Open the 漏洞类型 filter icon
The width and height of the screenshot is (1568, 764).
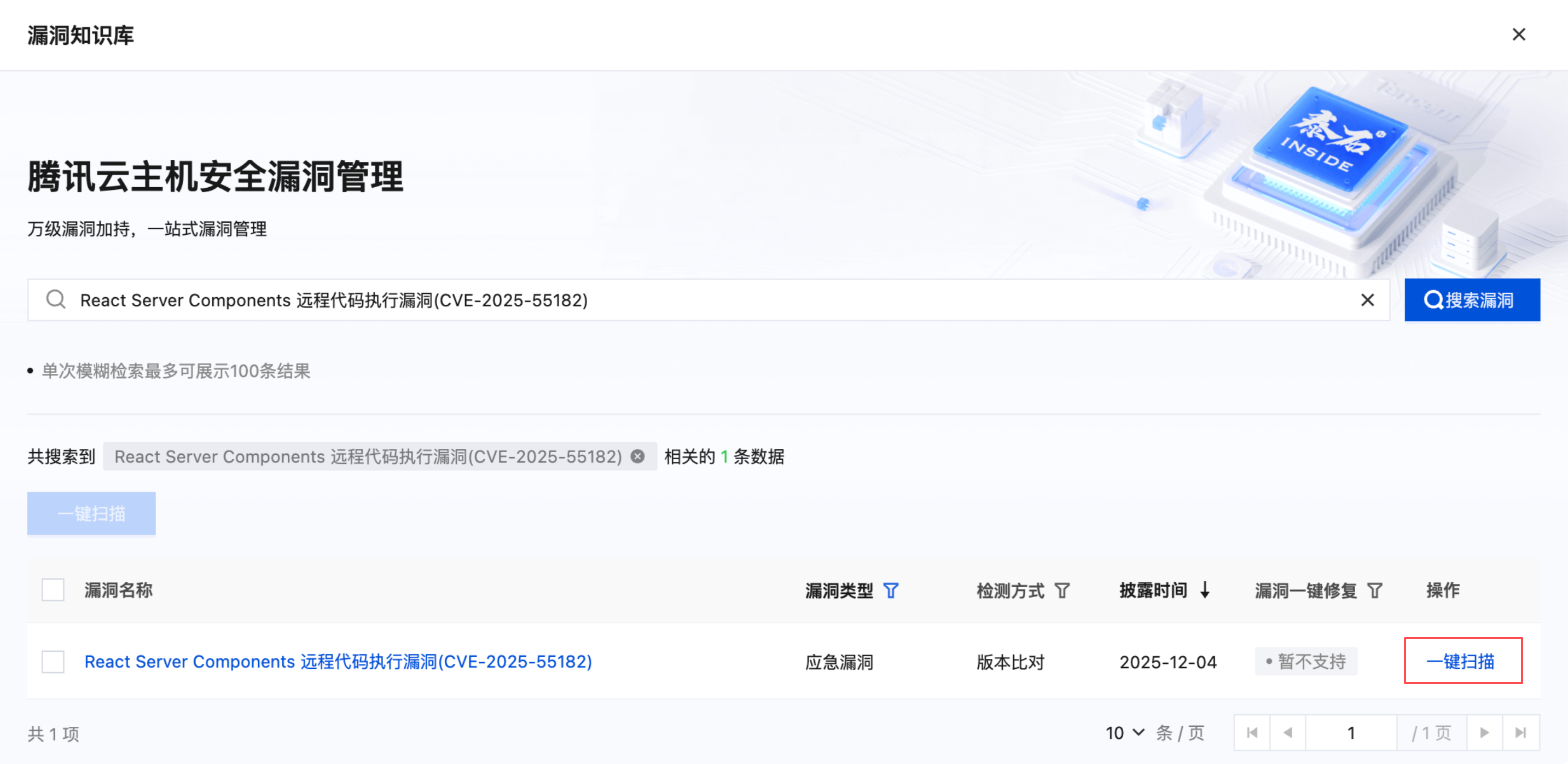pyautogui.click(x=891, y=591)
